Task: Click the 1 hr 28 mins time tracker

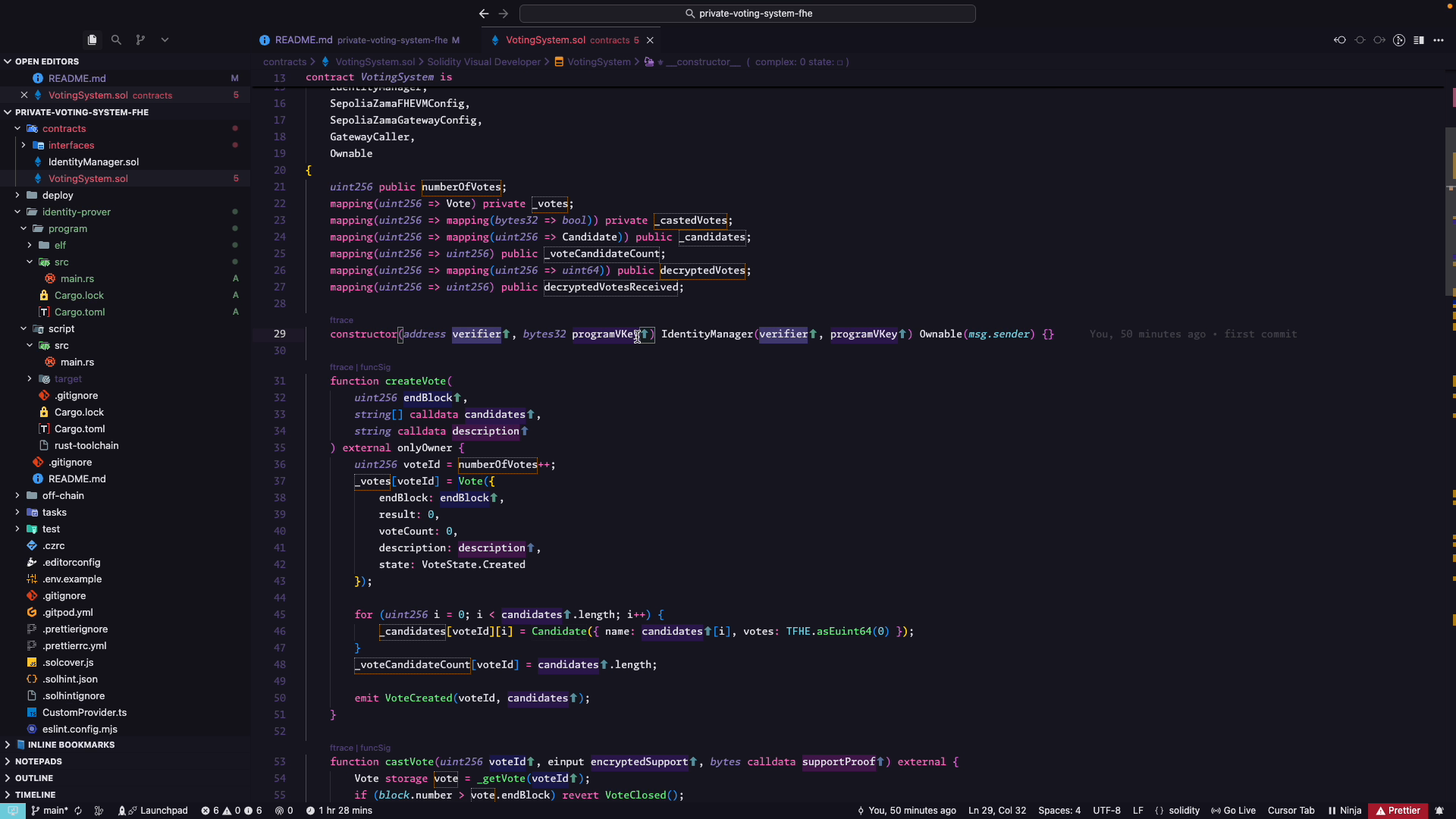Action: click(339, 811)
